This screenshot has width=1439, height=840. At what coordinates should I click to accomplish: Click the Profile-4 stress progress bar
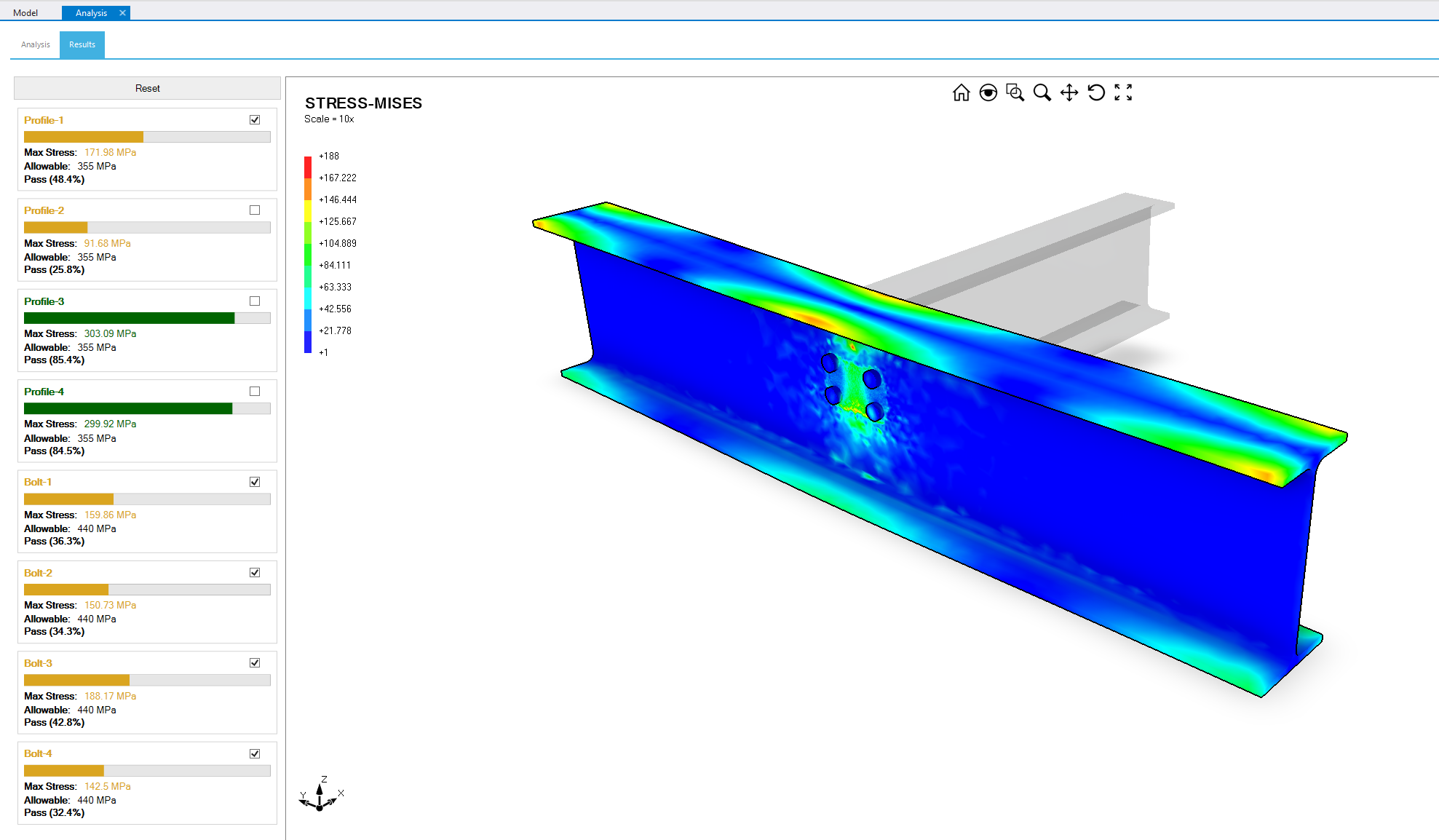(147, 409)
